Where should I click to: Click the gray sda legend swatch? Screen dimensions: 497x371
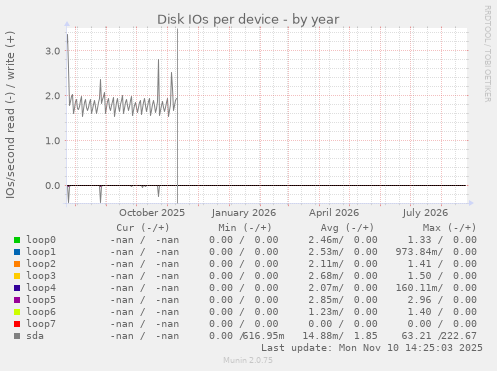tap(17, 336)
